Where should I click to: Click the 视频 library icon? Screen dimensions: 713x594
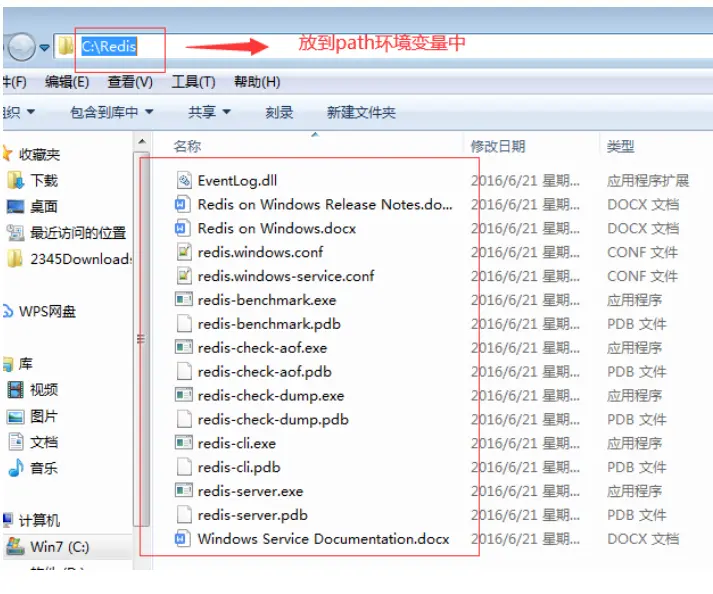tap(15, 390)
